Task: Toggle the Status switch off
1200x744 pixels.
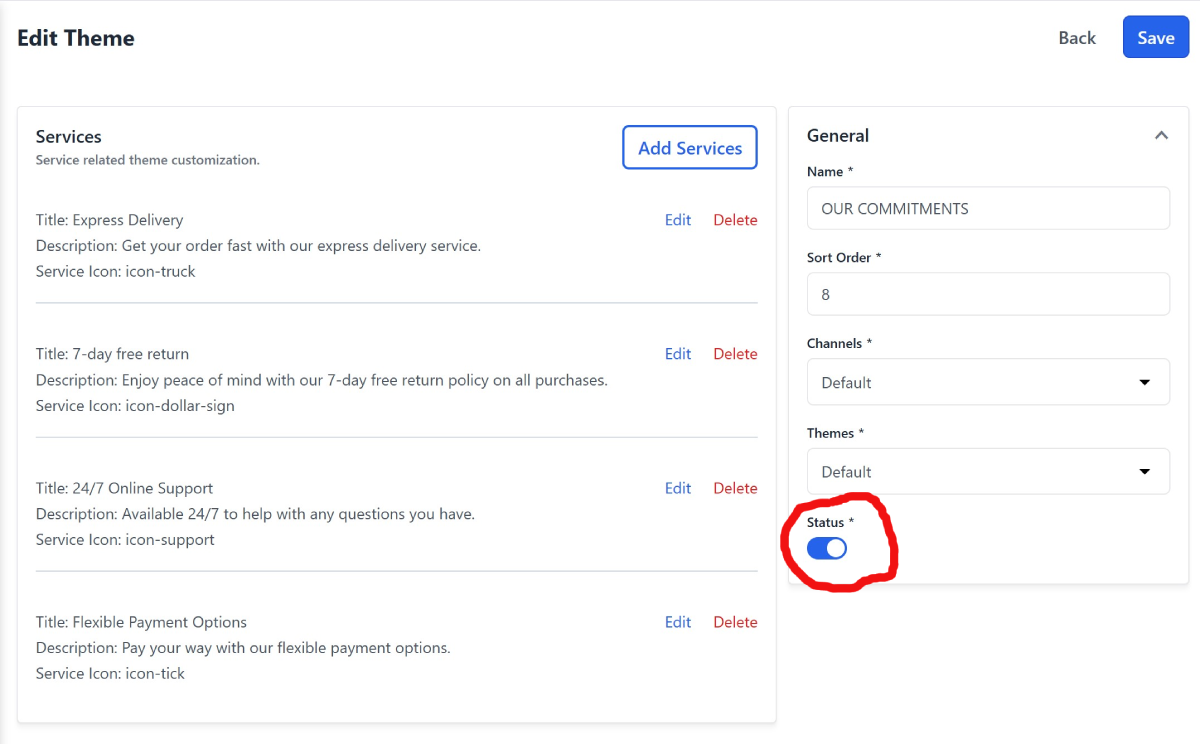Action: (x=827, y=548)
